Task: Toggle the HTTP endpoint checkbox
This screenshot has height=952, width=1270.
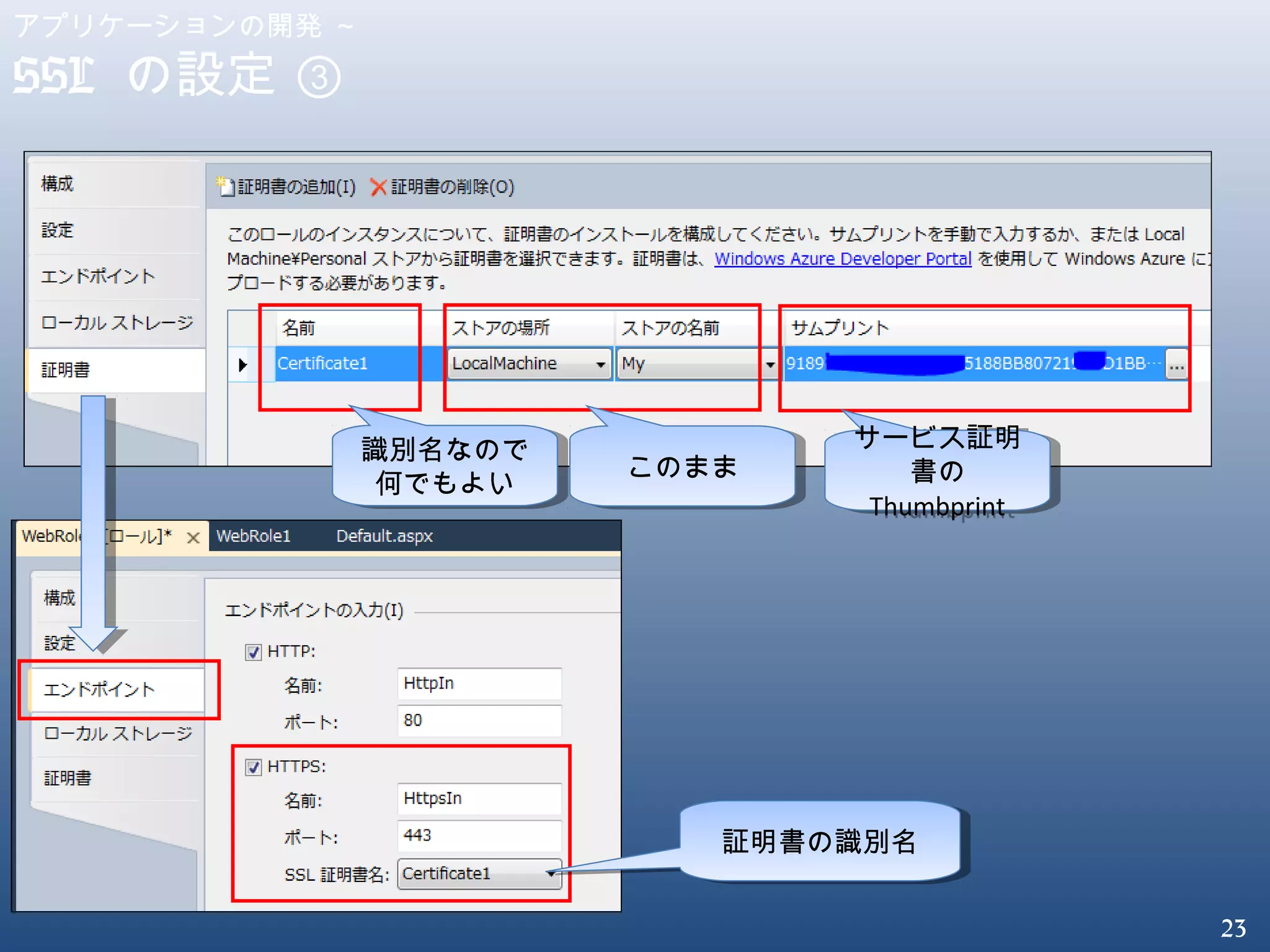Action: coord(253,652)
